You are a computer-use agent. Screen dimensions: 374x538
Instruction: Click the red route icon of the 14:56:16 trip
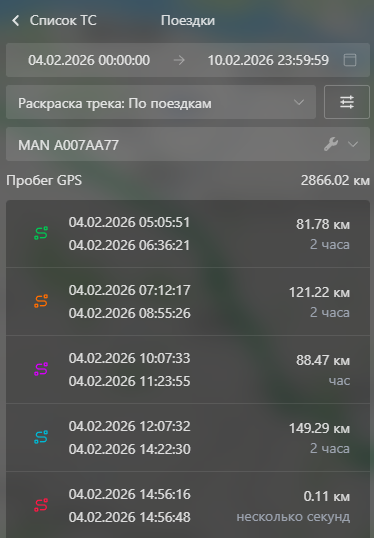(x=41, y=505)
